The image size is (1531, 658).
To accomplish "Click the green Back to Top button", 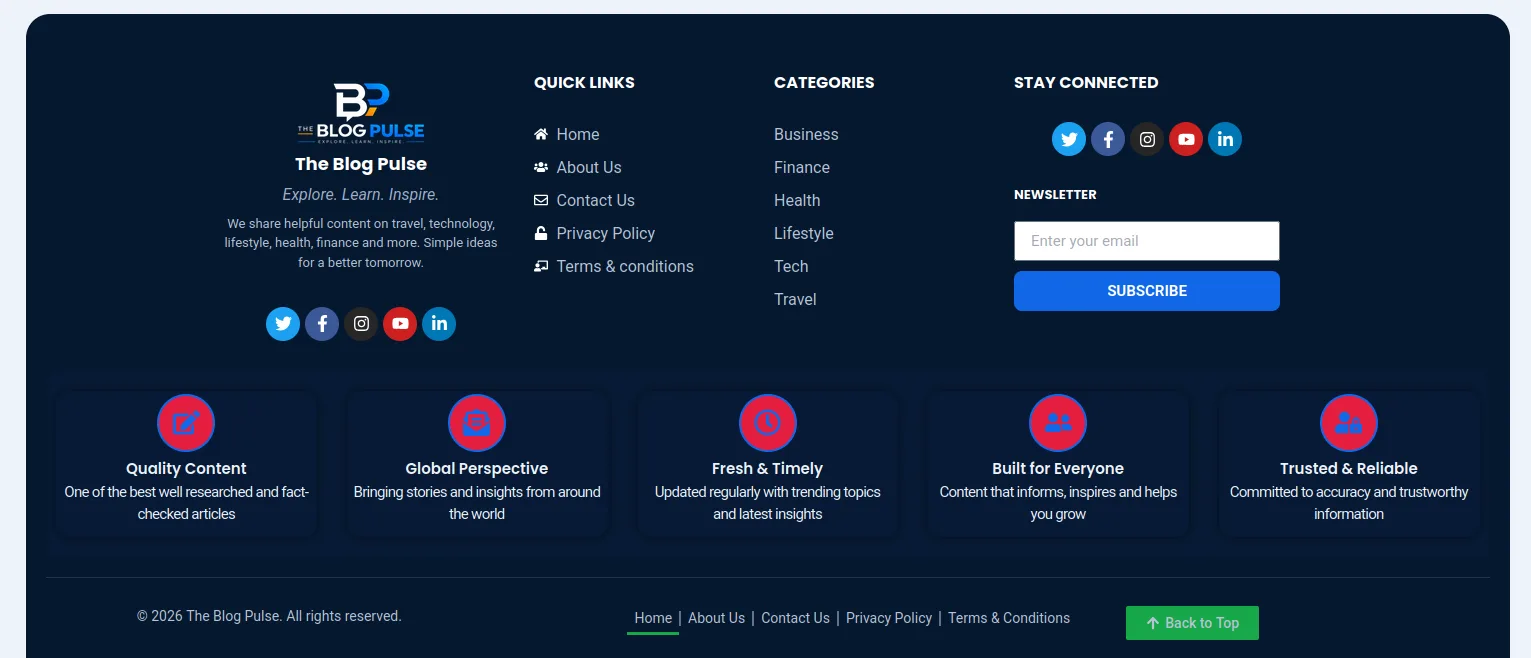I will [1192, 623].
